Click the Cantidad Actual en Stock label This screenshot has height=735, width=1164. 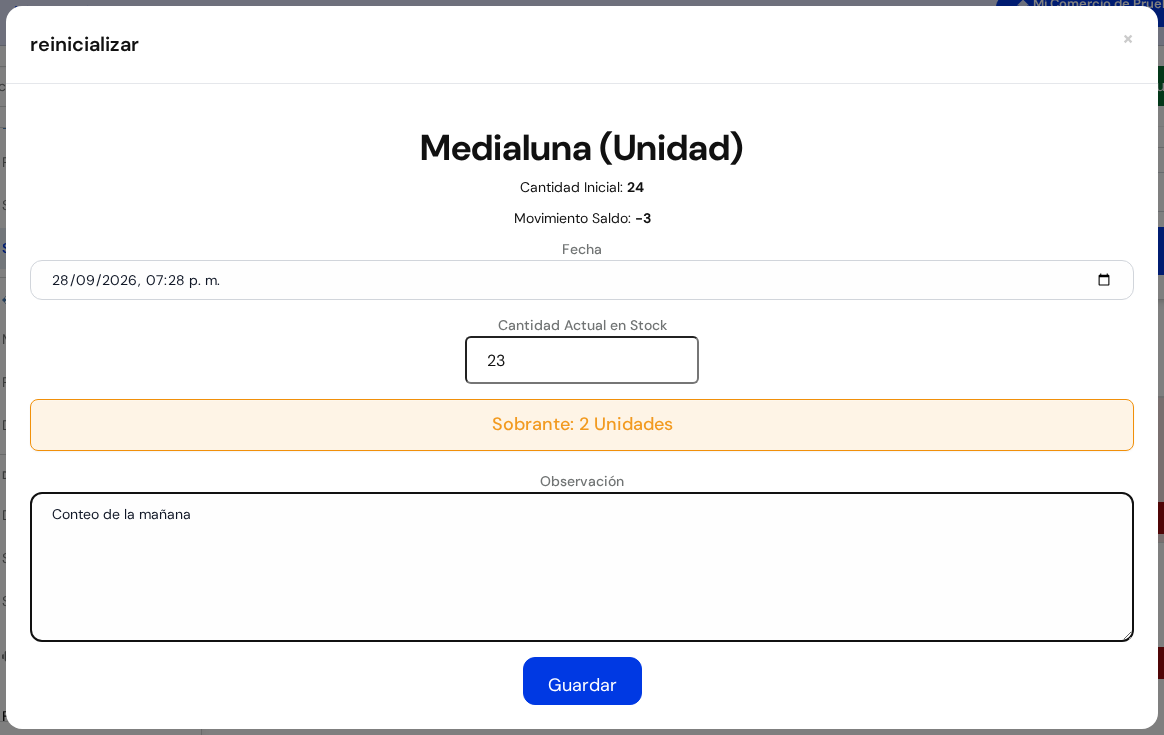point(582,325)
